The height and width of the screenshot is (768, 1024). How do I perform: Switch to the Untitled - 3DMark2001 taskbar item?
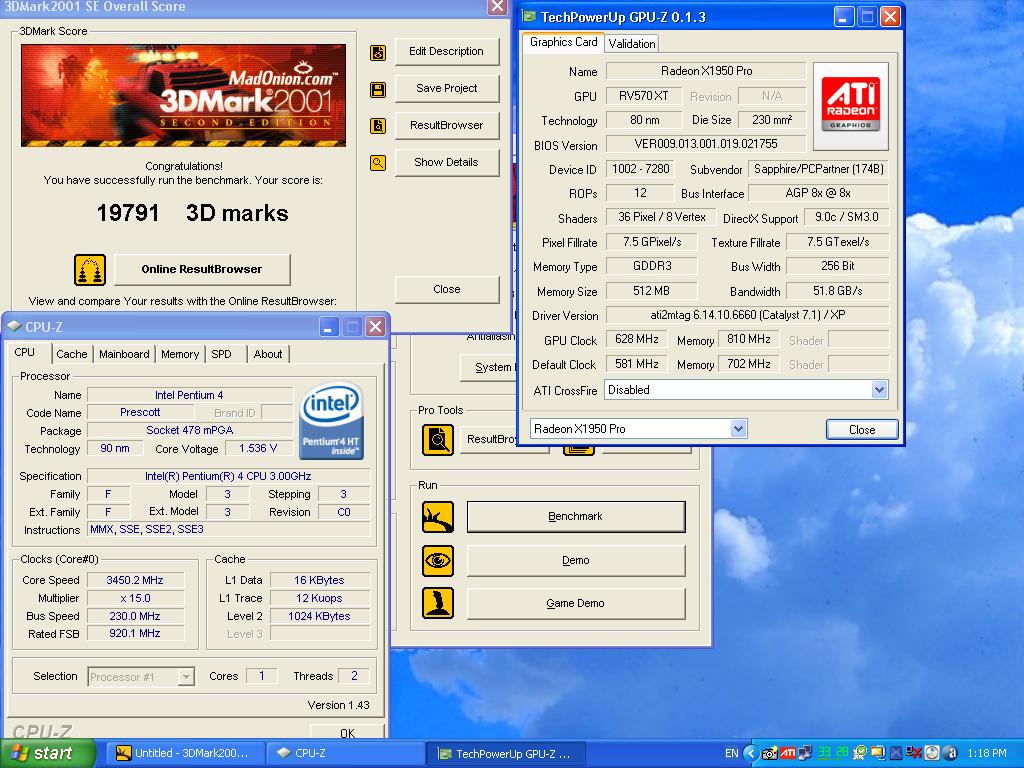click(x=184, y=753)
